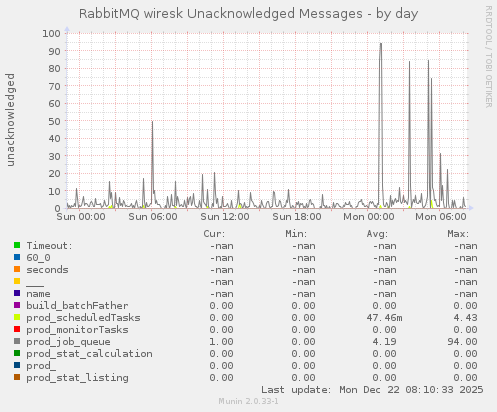Click the 'name' legend label
This screenshot has height=412, width=497.
[38, 294]
